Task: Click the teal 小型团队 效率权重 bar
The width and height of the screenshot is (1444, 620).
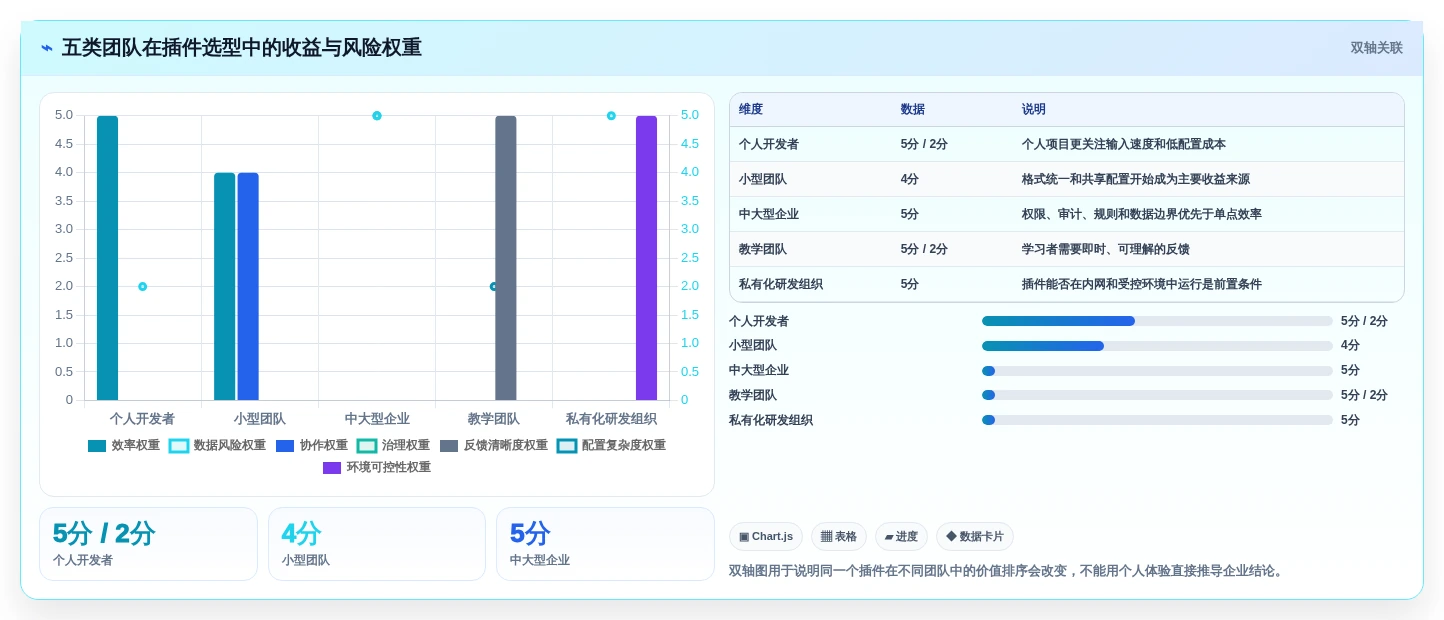Action: tap(225, 286)
